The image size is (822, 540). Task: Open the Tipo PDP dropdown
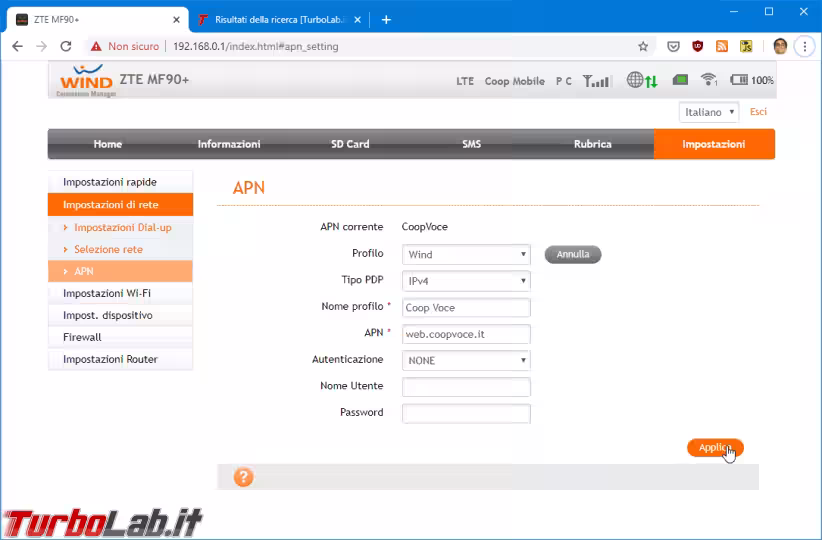(466, 281)
